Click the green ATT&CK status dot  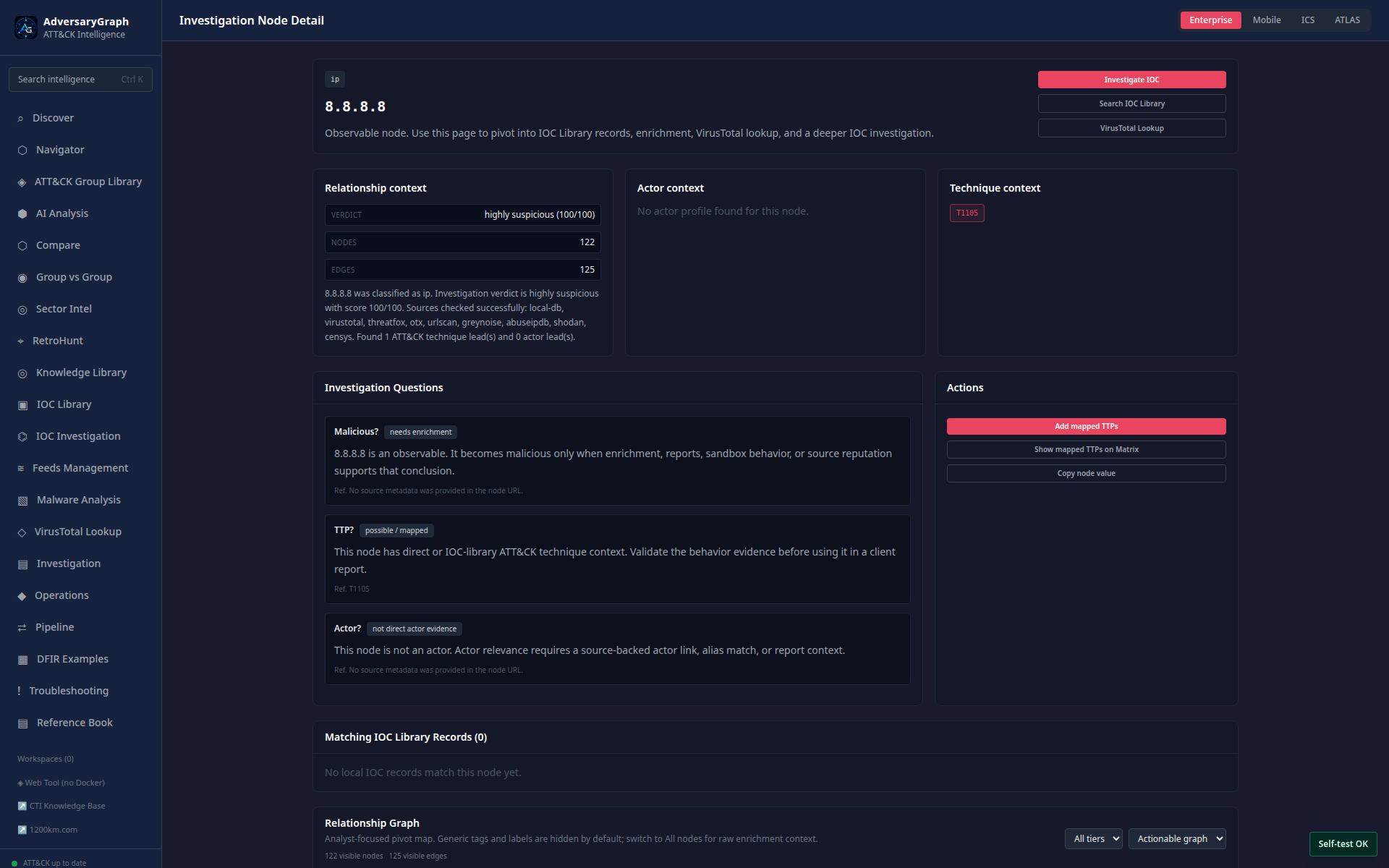pyautogui.click(x=14, y=863)
